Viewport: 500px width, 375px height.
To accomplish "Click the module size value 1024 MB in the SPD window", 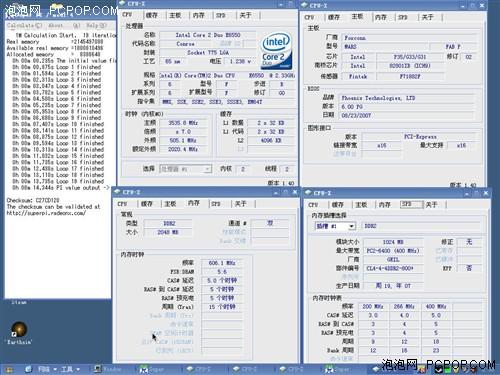I will (393, 242).
